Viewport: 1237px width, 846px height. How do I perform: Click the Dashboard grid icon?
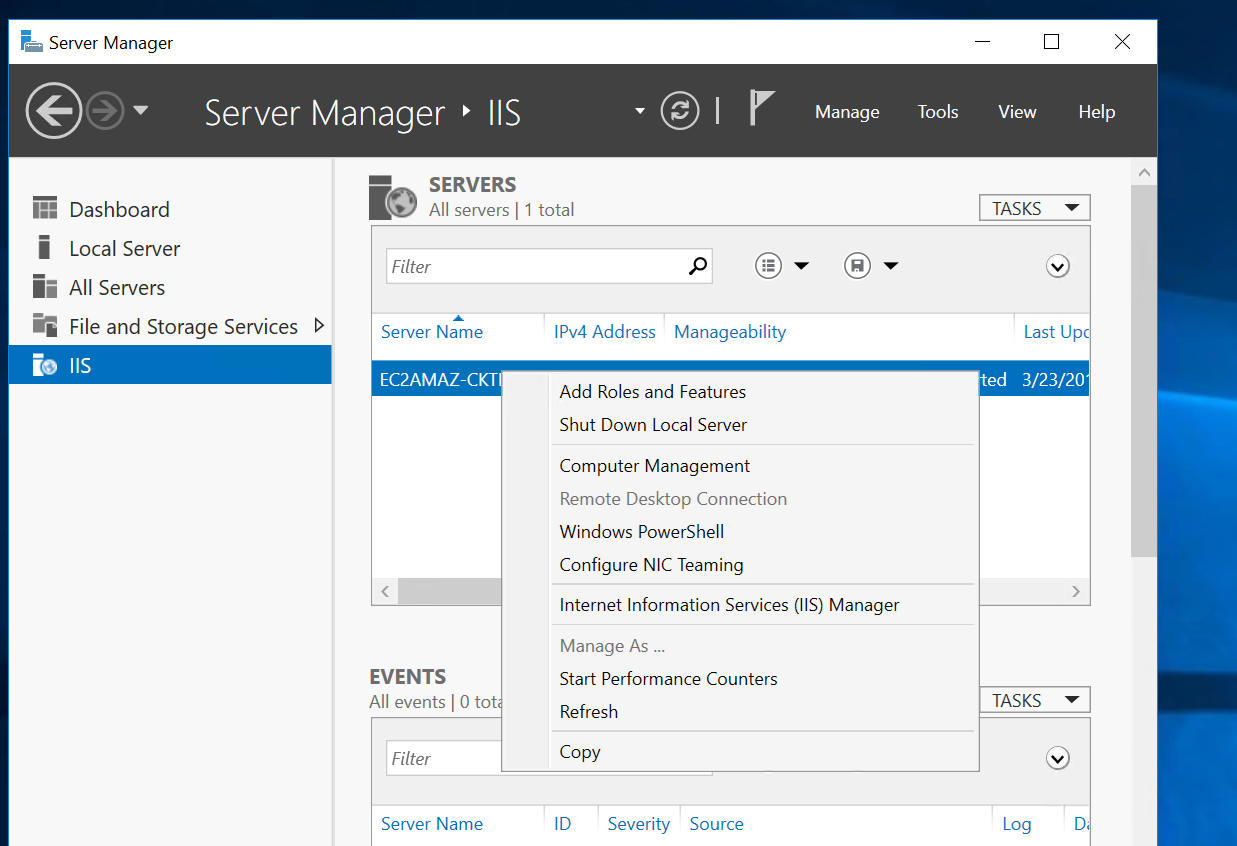tap(45, 208)
